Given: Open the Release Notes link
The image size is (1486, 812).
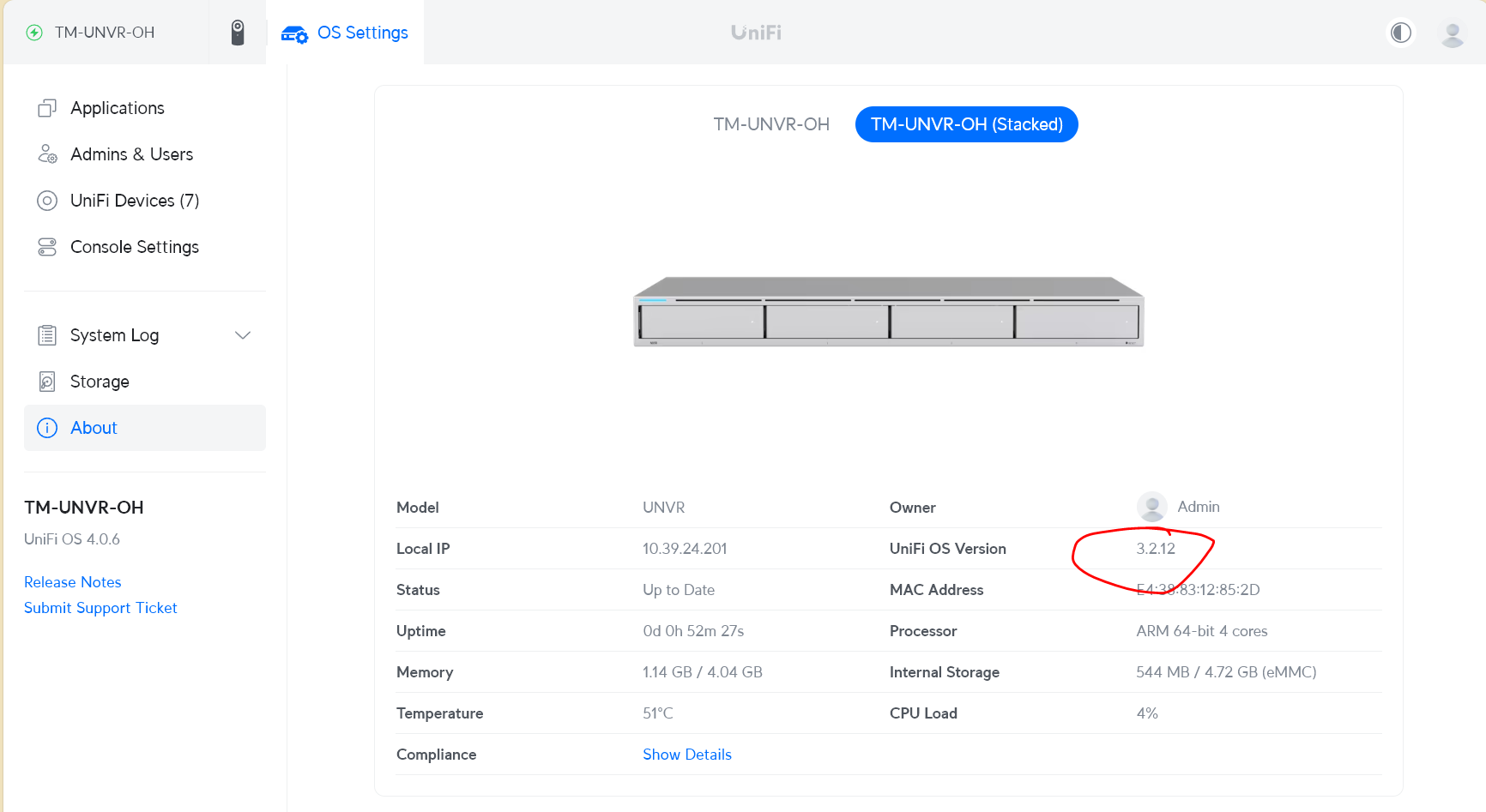Looking at the screenshot, I should pos(73,582).
